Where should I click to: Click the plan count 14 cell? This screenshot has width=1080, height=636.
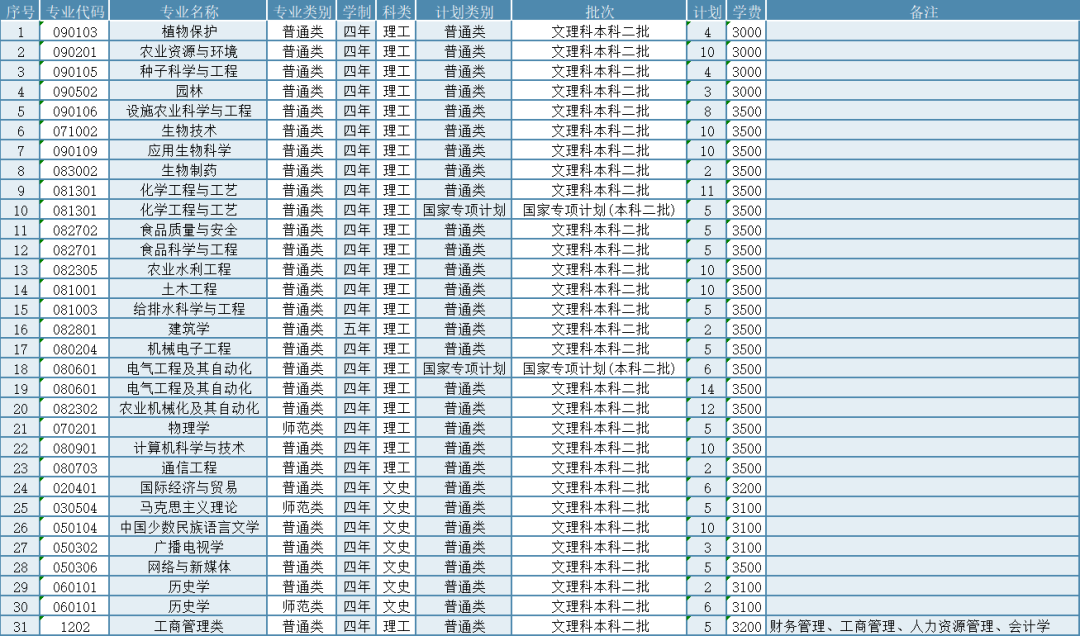click(x=707, y=388)
